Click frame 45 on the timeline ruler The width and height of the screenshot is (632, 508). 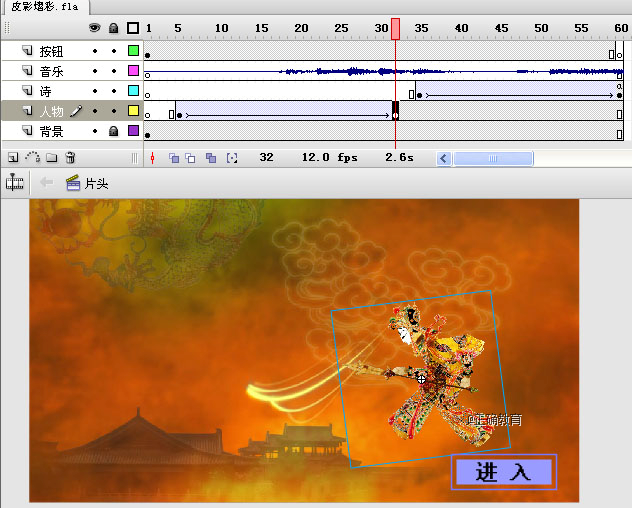501,28
